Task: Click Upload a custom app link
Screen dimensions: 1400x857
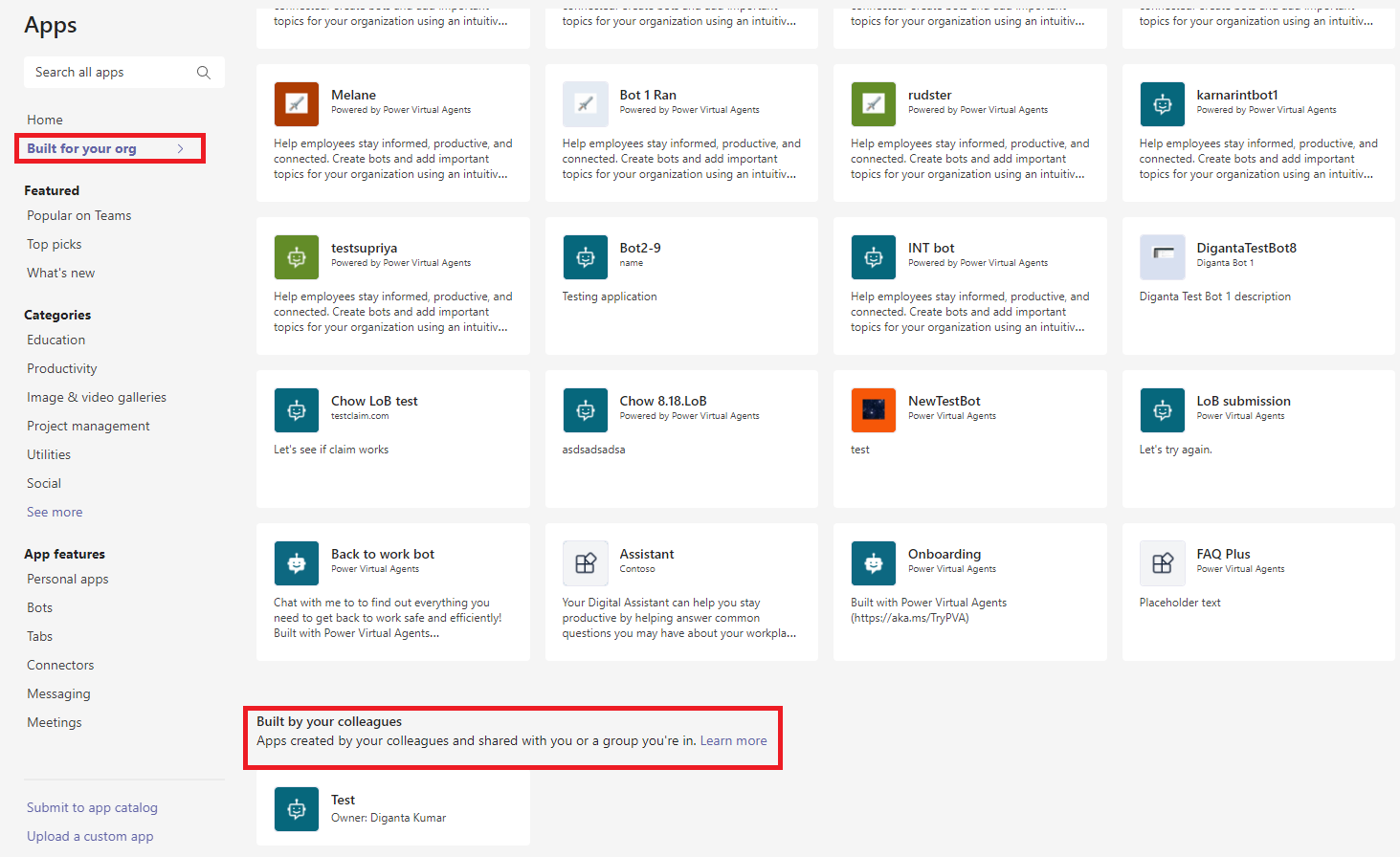Action: pos(90,836)
